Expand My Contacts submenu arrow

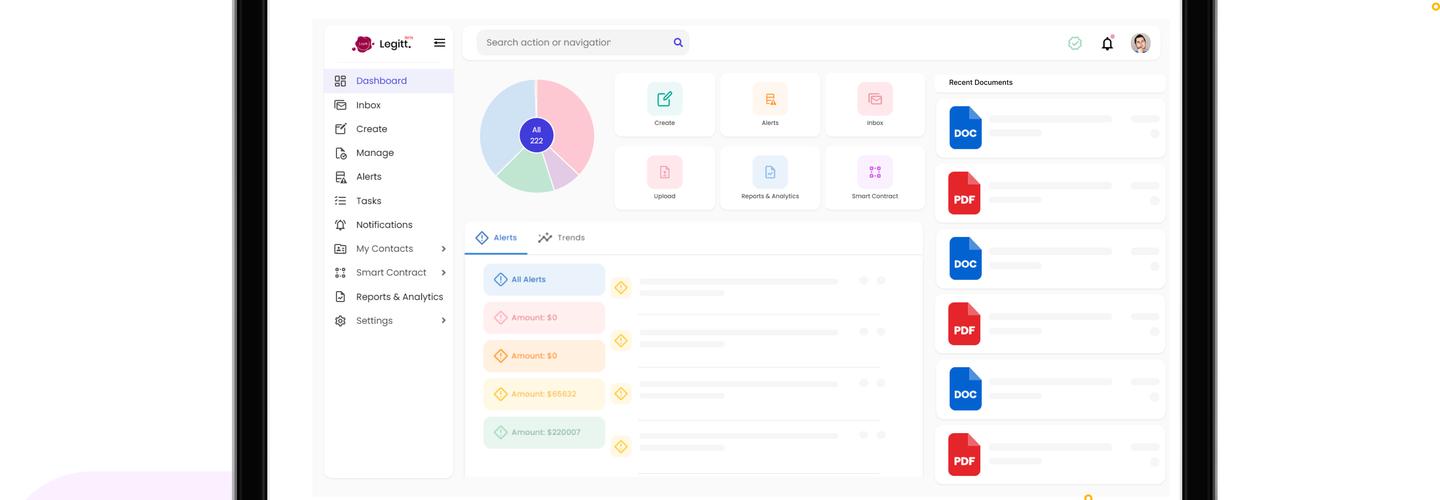(443, 249)
